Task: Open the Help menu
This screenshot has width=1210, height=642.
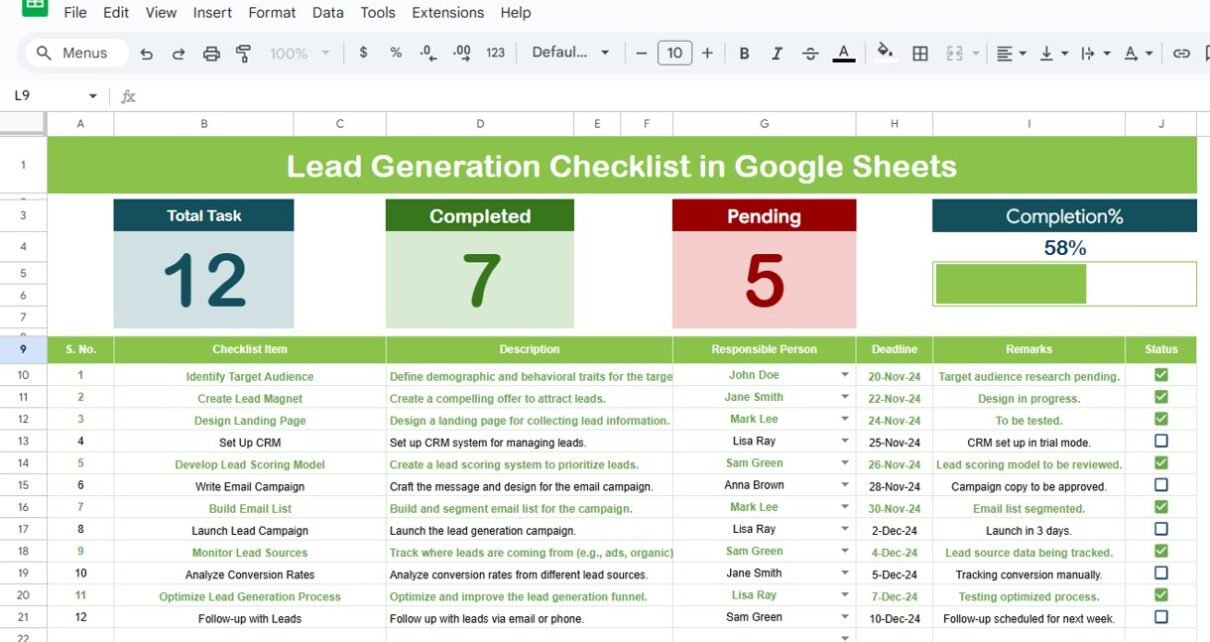Action: point(516,13)
